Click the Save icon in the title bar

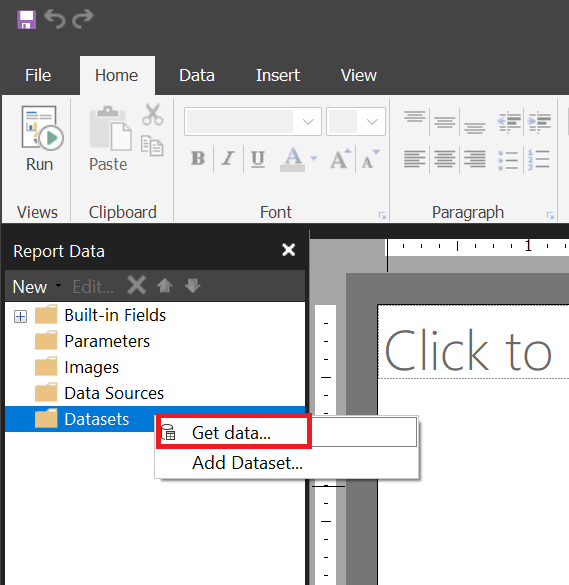click(26, 19)
